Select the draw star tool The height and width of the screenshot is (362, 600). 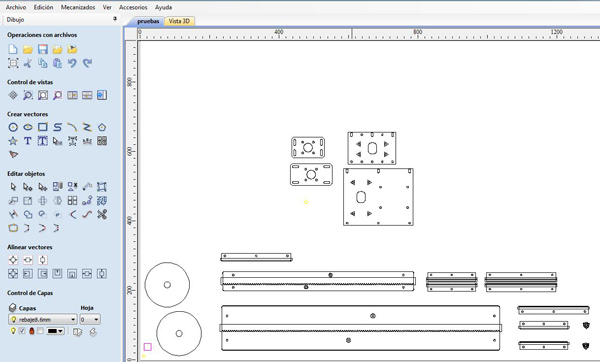tap(13, 141)
